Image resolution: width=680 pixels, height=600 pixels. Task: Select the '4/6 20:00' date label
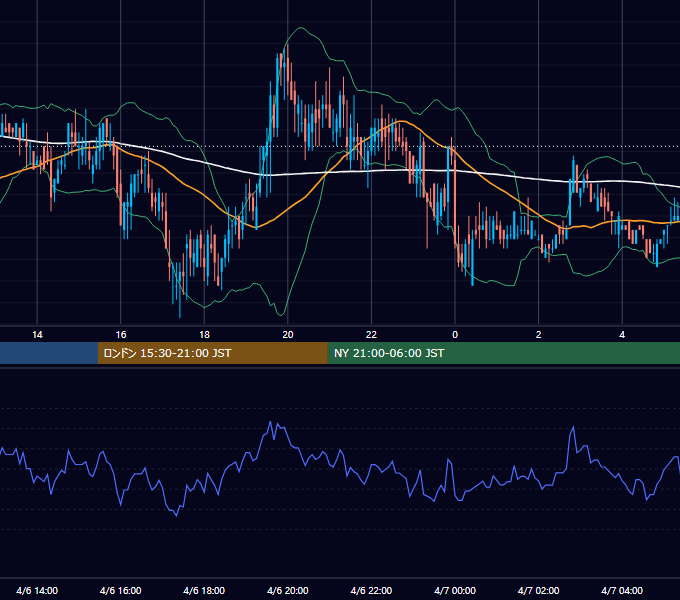[288, 590]
